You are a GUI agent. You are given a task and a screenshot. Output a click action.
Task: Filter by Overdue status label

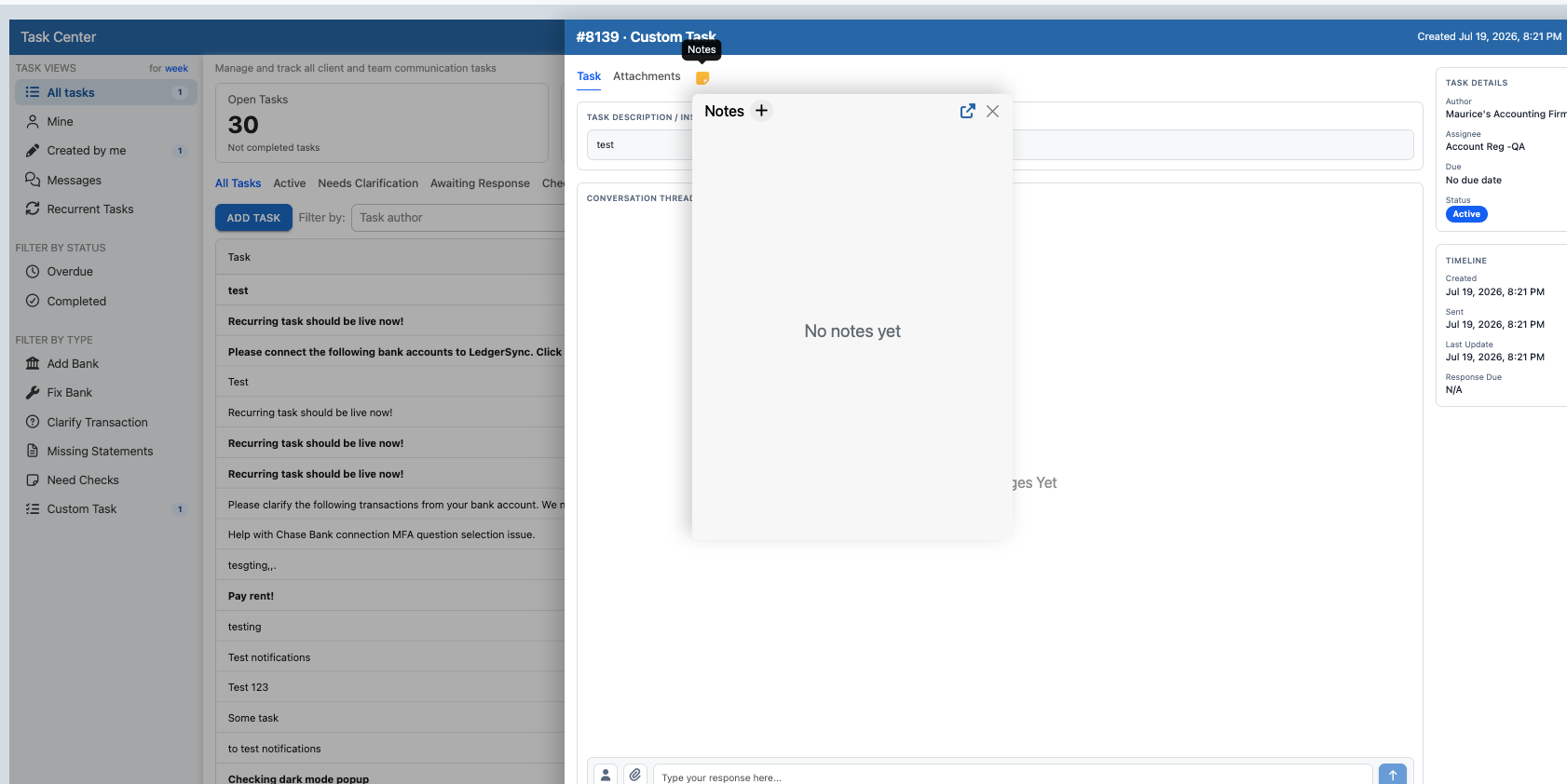tap(70, 272)
